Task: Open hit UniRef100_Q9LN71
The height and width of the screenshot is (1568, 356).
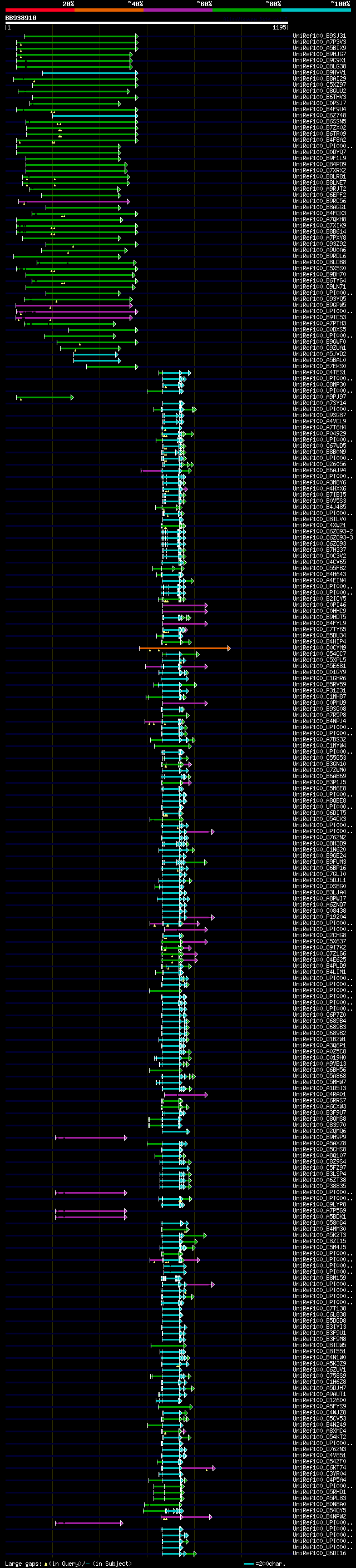Action: [319, 286]
